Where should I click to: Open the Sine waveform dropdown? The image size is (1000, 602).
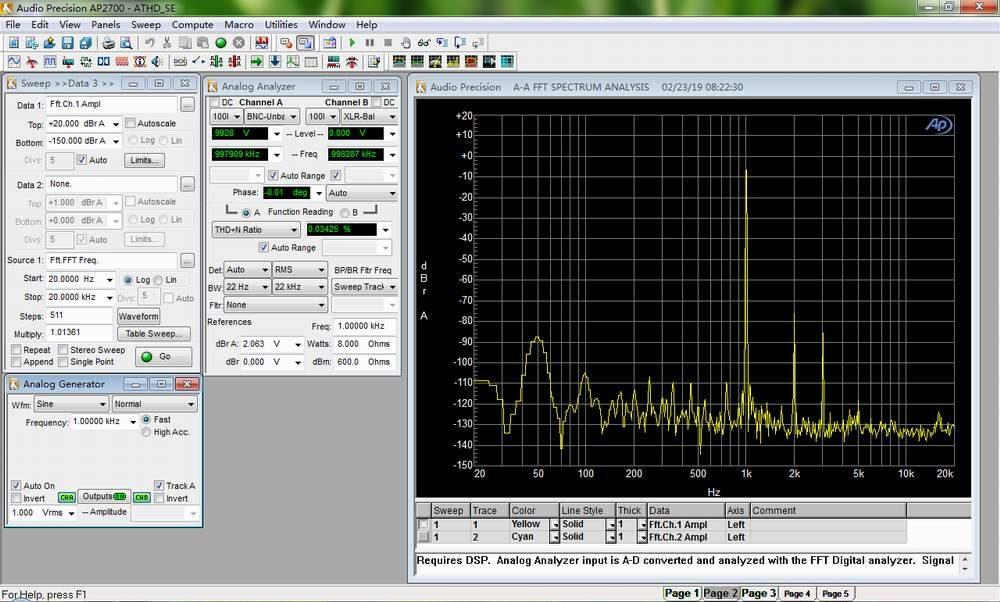coord(71,404)
